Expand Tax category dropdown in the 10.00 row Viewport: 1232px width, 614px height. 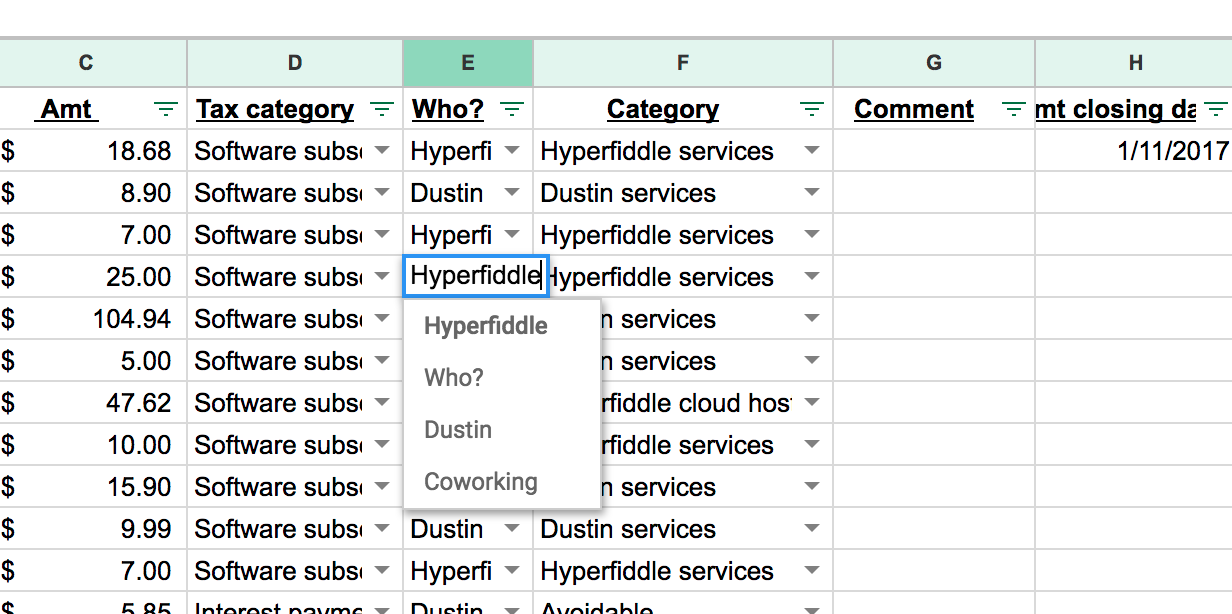coord(382,445)
